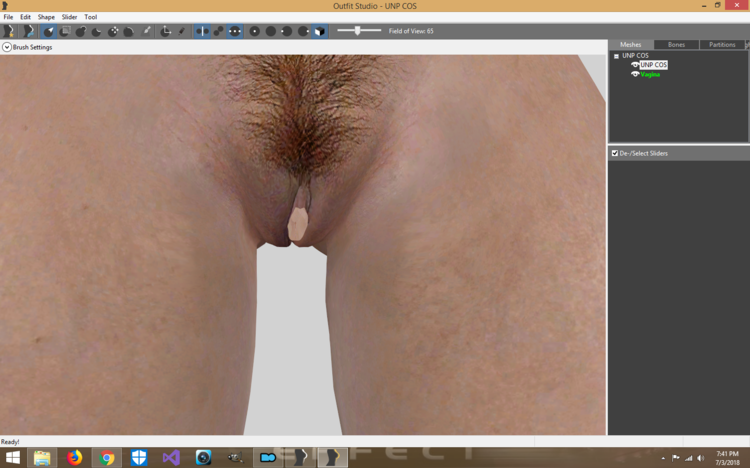Open Visual Studio from the taskbar

pos(171,458)
